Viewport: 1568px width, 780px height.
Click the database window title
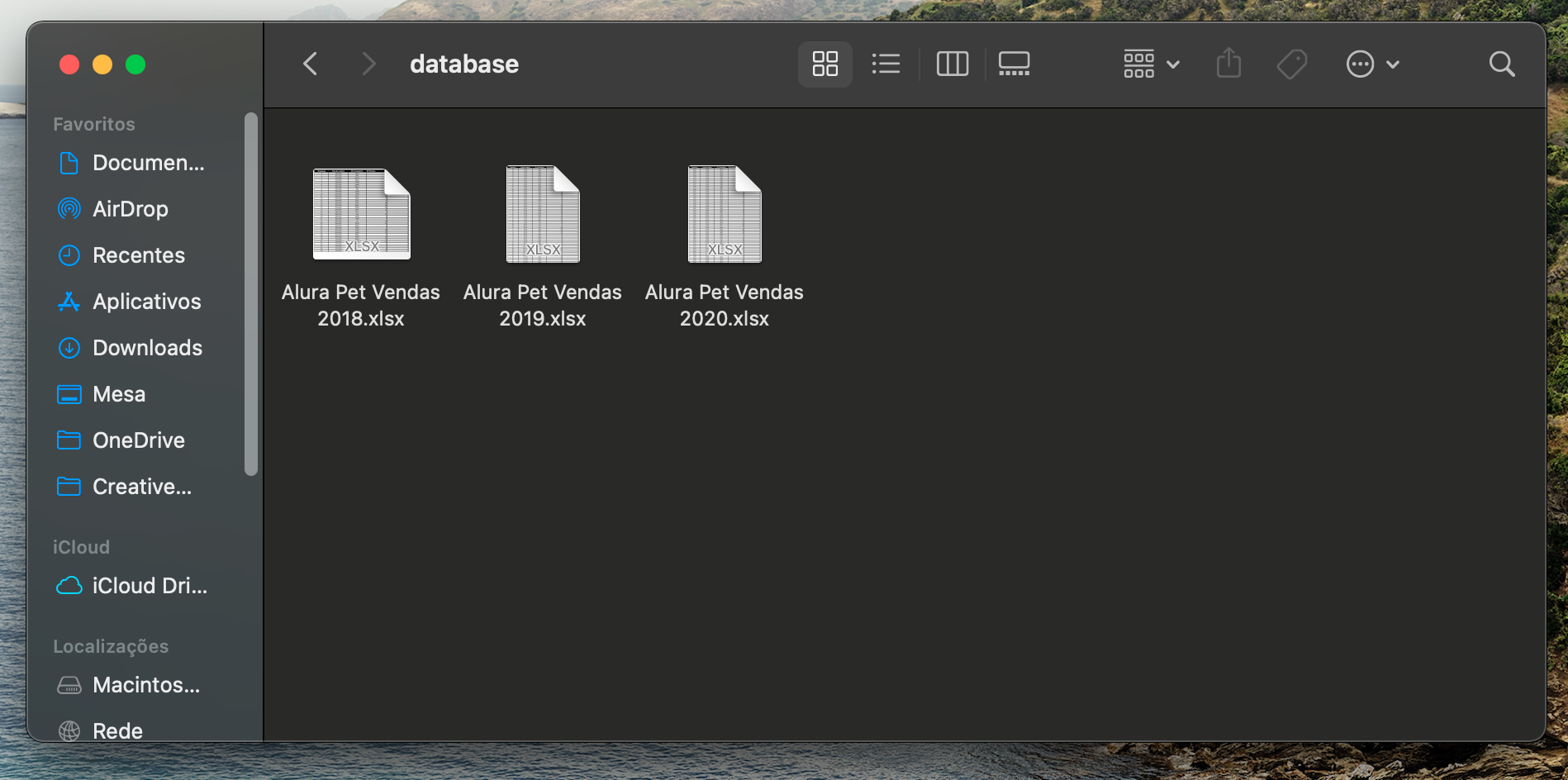[x=464, y=64]
